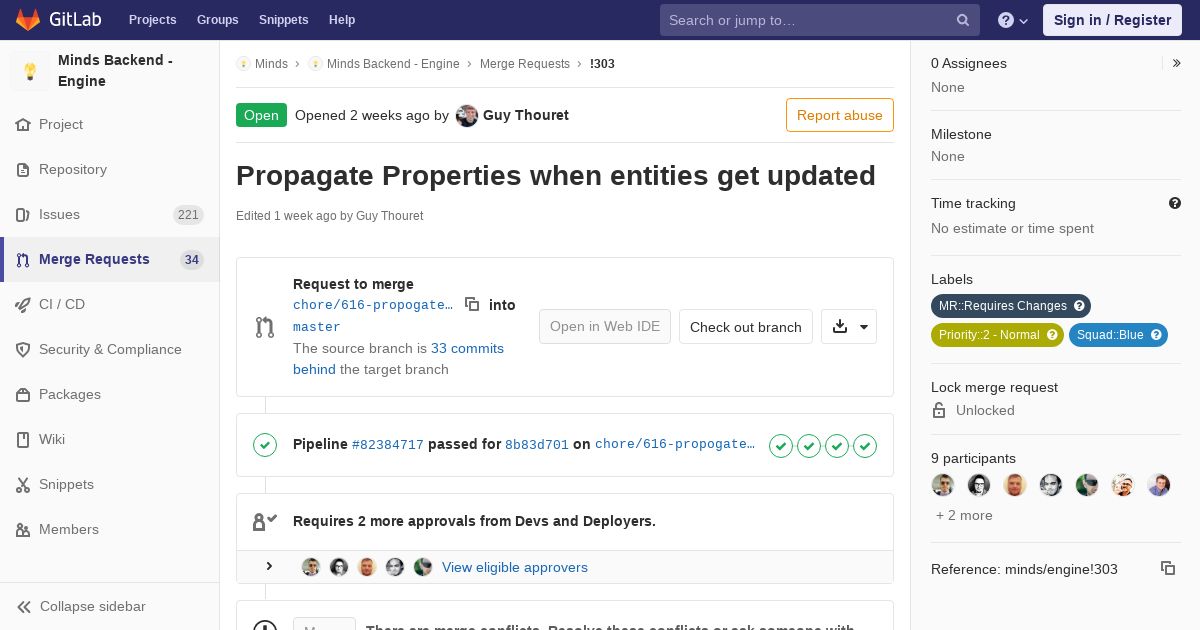Image resolution: width=1200 pixels, height=630 pixels.
Task: Copy source branch name icon
Action: tap(472, 304)
